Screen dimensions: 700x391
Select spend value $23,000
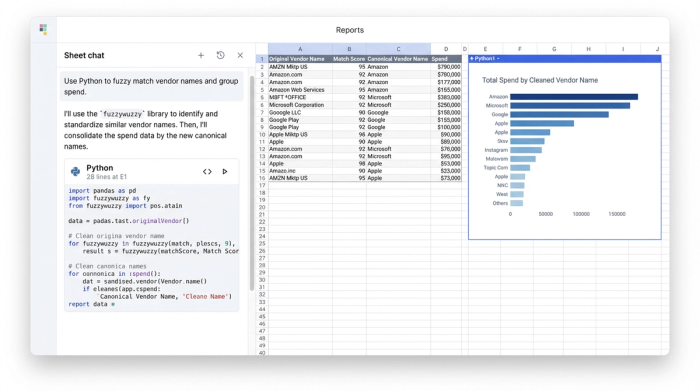click(x=446, y=171)
